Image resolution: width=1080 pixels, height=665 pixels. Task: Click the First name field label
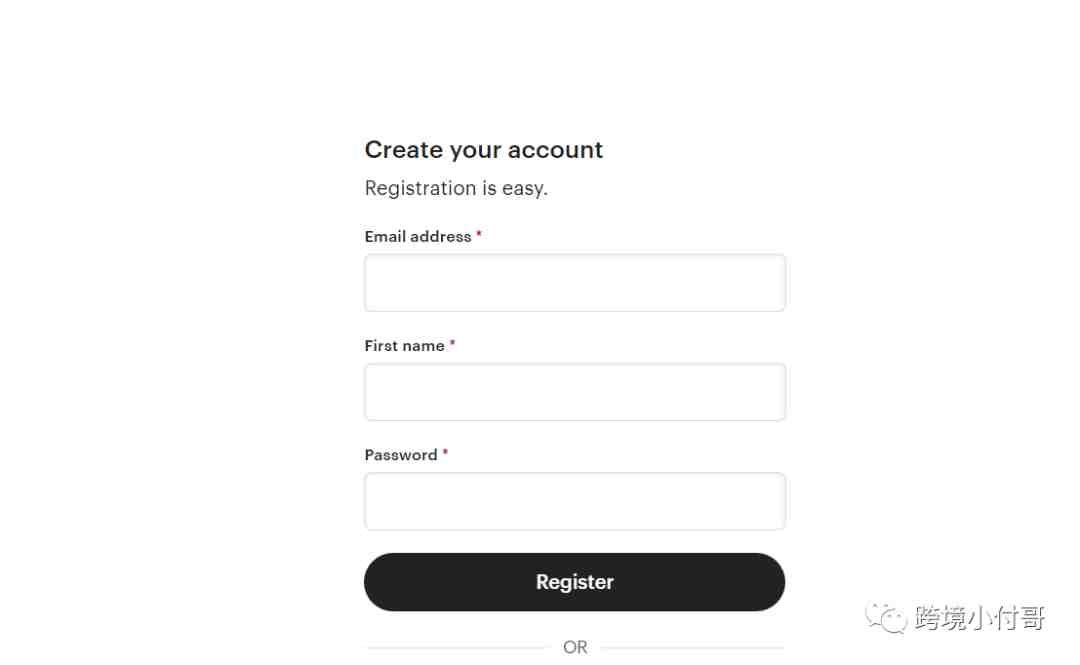pyautogui.click(x=404, y=346)
